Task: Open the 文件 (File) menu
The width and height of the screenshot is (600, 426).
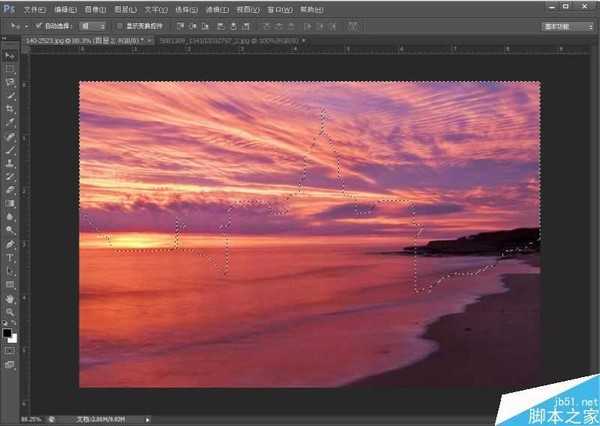Action: [x=34, y=10]
